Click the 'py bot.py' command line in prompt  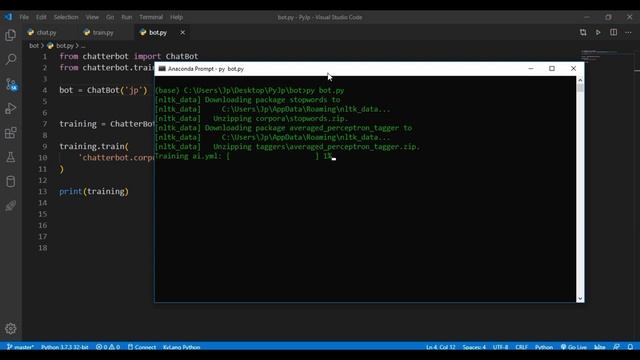(x=249, y=90)
